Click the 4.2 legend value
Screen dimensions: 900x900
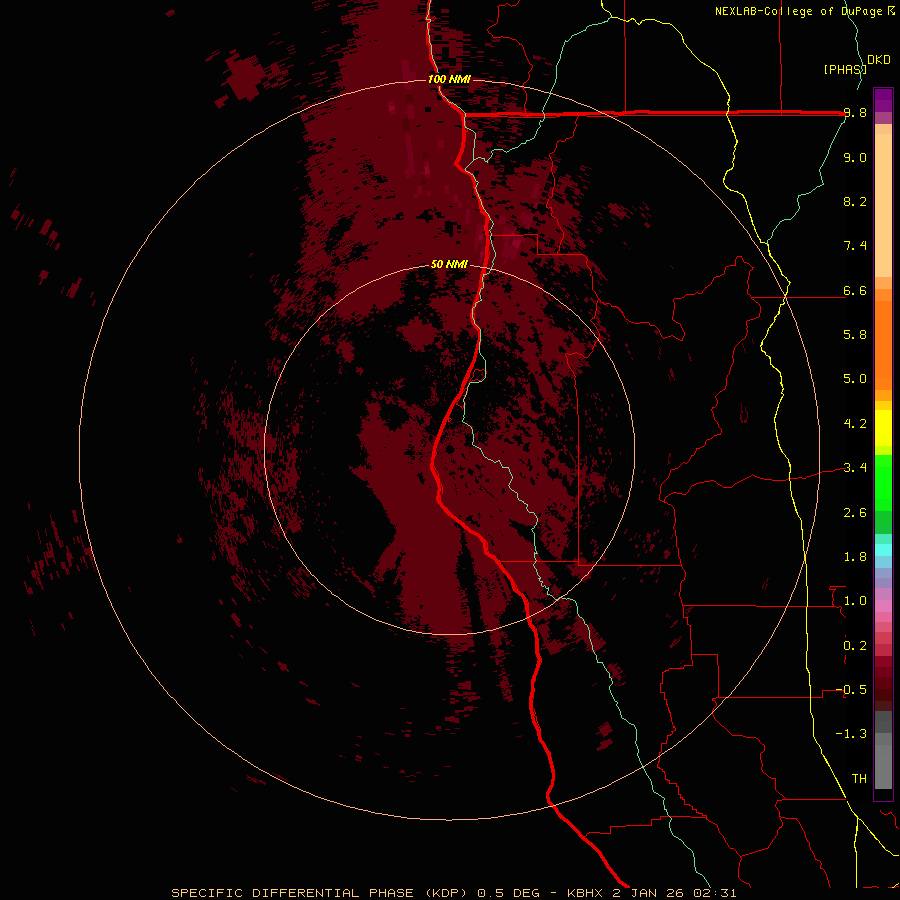point(855,424)
